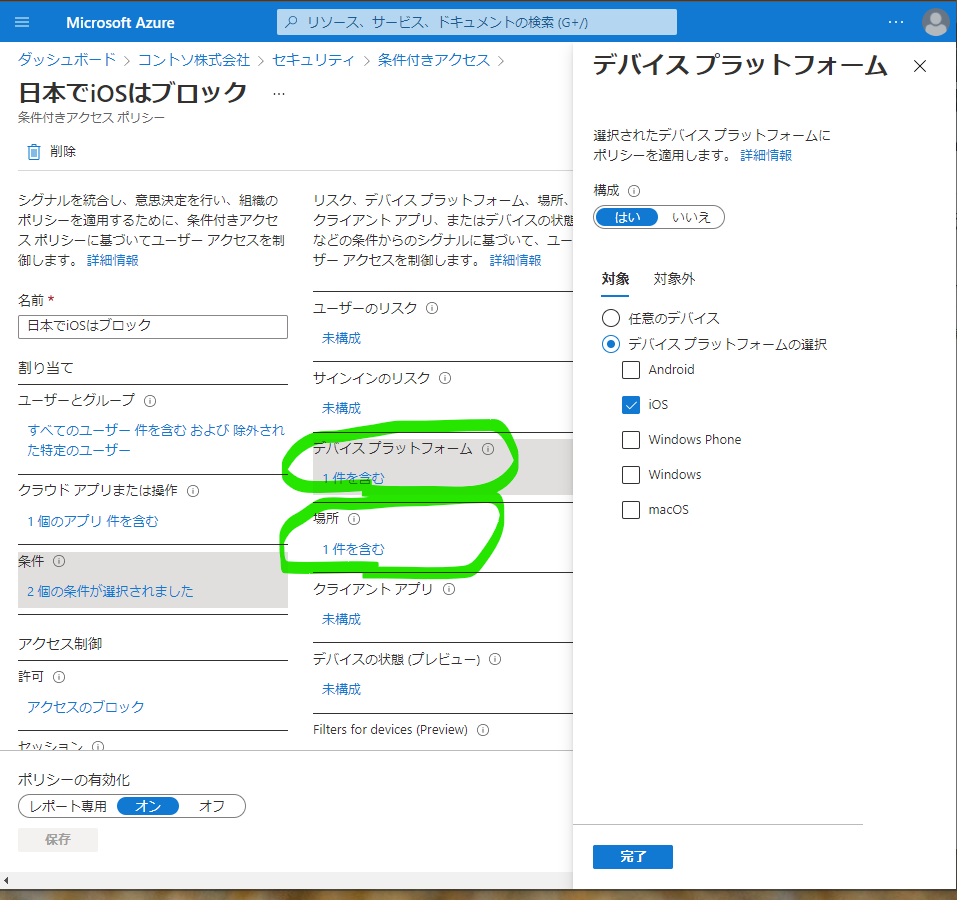Click the 完了 button

coord(632,857)
